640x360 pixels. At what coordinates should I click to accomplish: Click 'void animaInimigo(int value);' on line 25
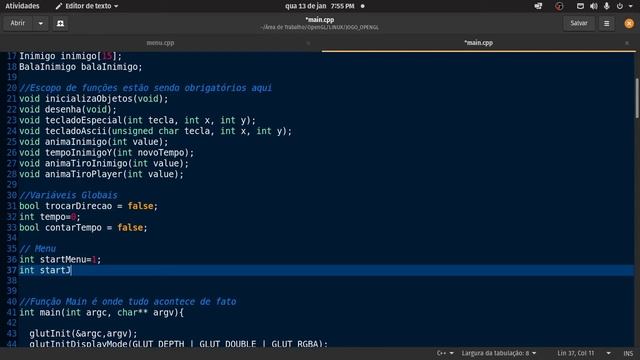(93, 142)
